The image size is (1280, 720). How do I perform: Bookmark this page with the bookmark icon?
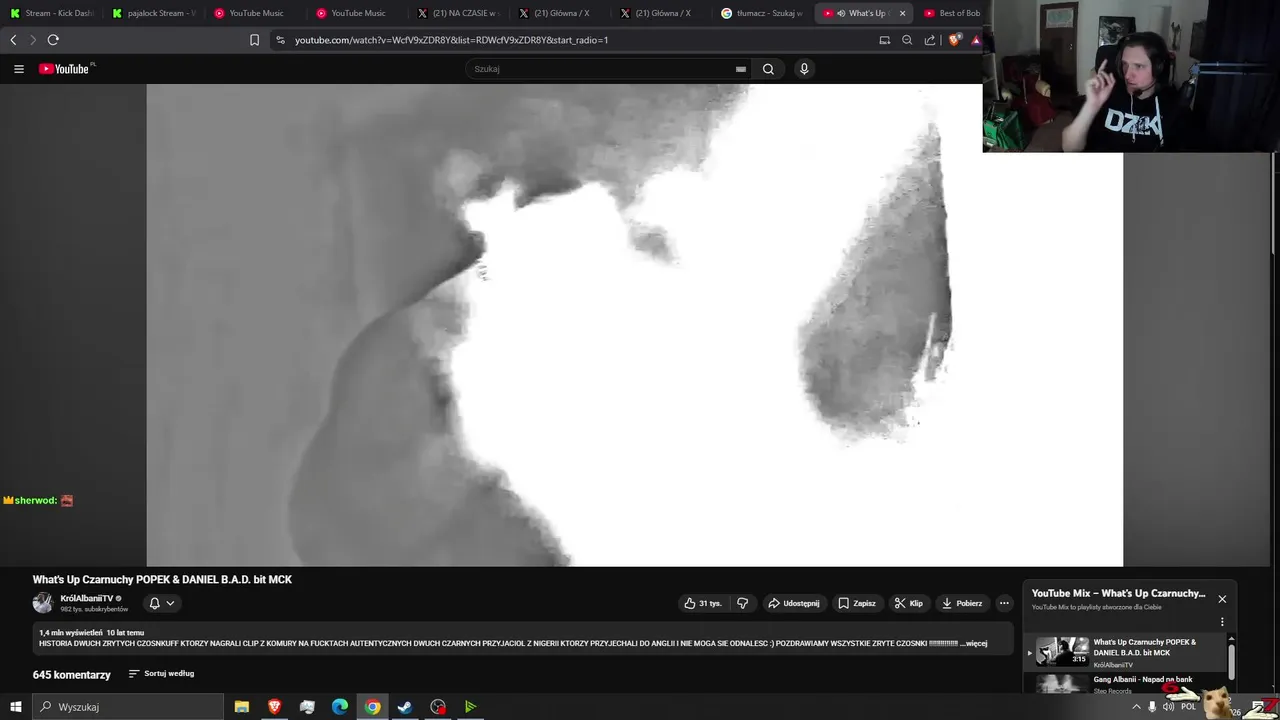click(254, 40)
